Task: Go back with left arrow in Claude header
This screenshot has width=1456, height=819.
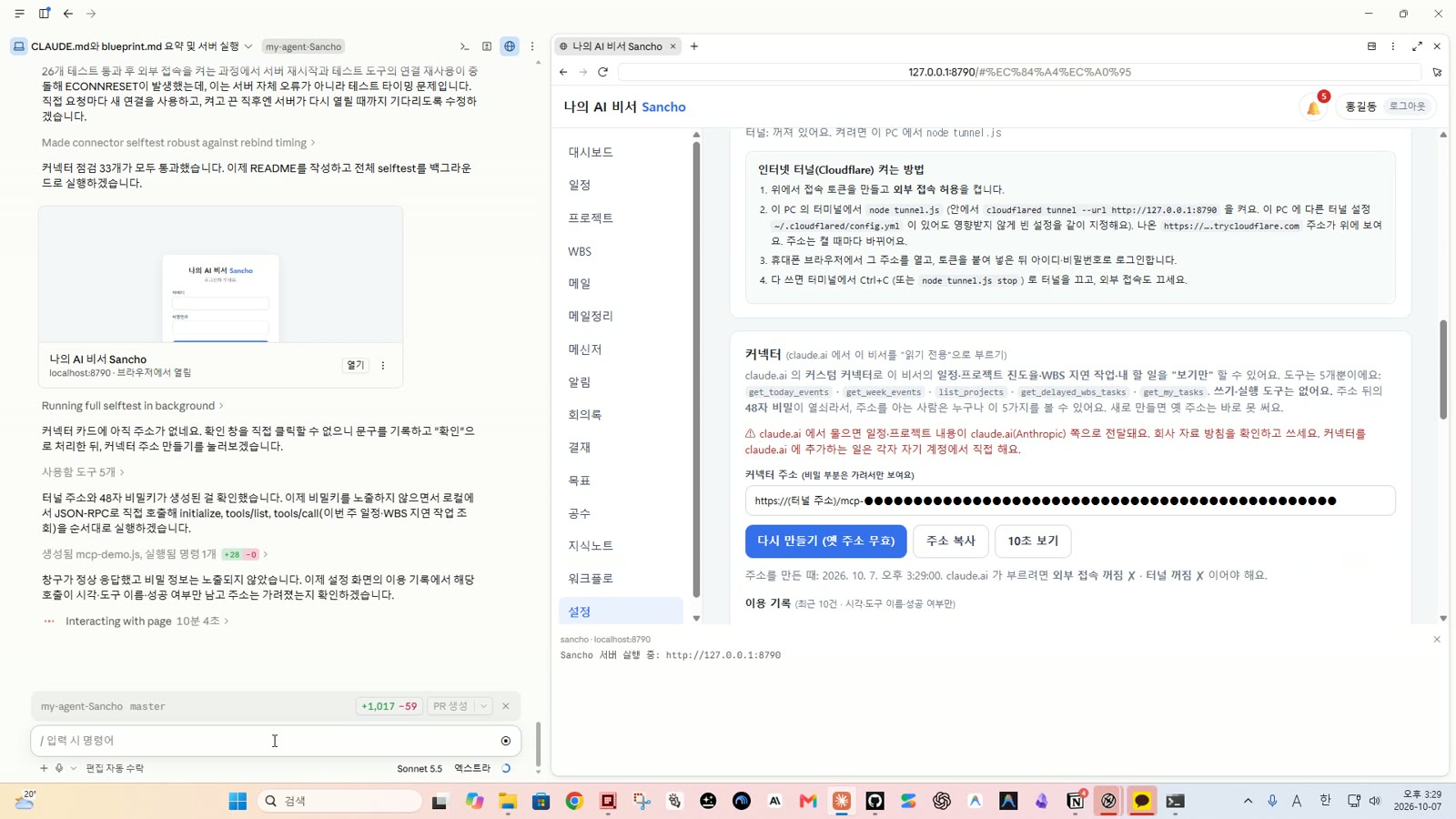Action: click(x=68, y=14)
